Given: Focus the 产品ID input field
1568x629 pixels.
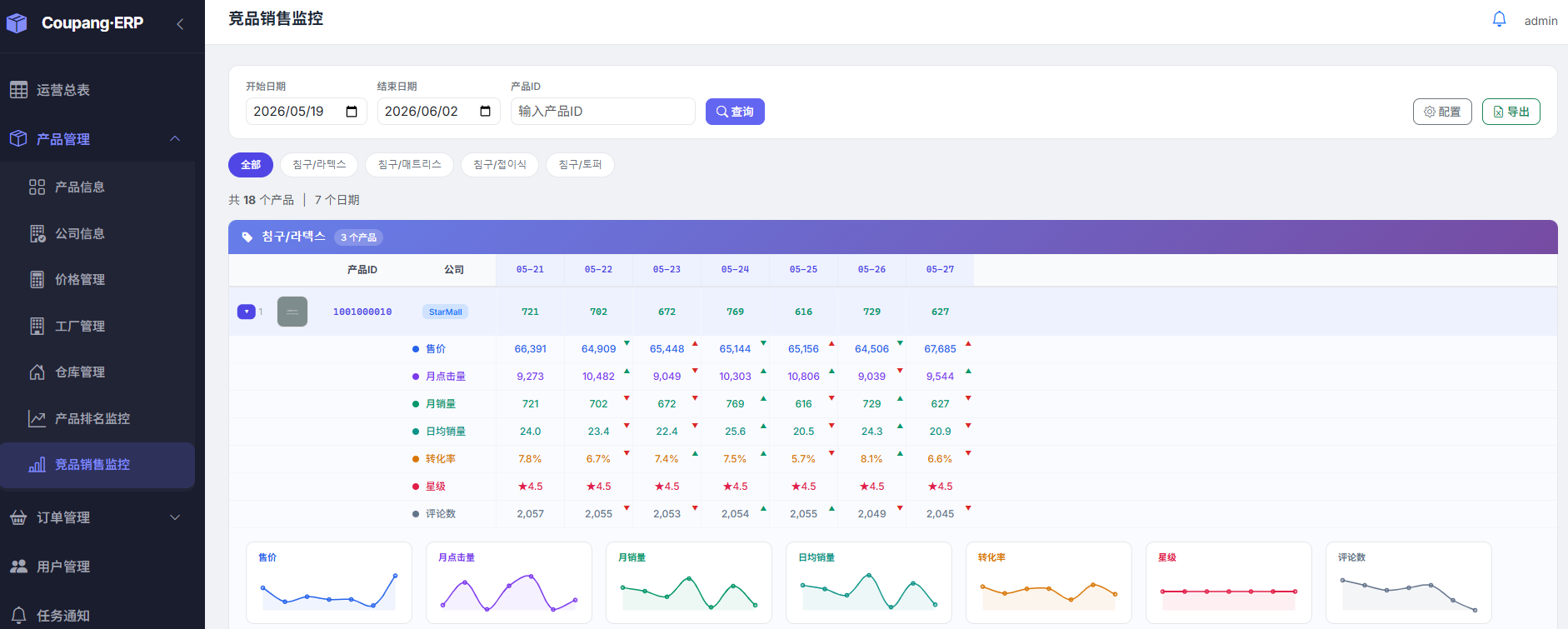Looking at the screenshot, I should tap(602, 112).
